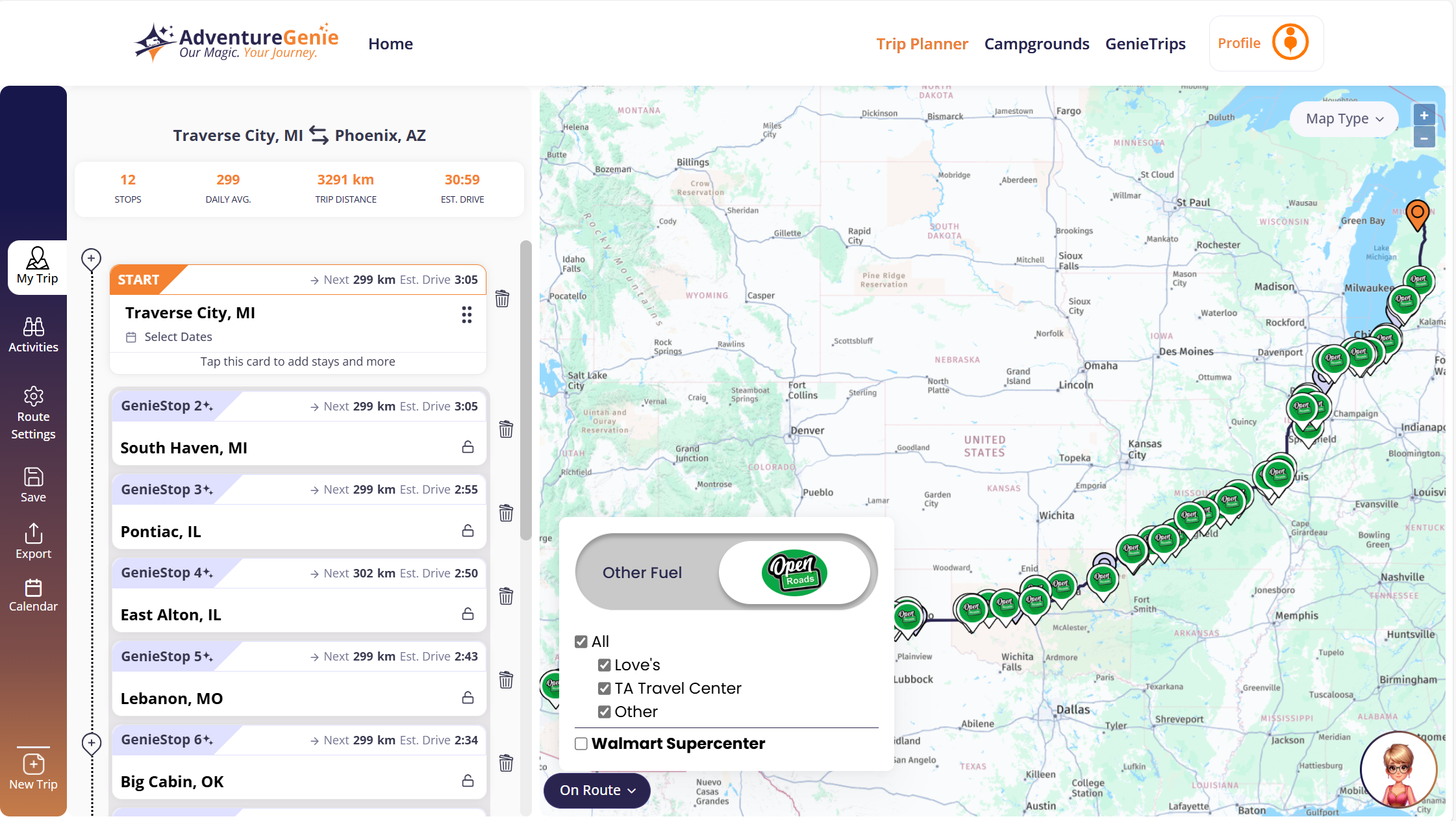Toggle lock on Pontiac, IL
This screenshot has width=1456, height=821.
(468, 531)
